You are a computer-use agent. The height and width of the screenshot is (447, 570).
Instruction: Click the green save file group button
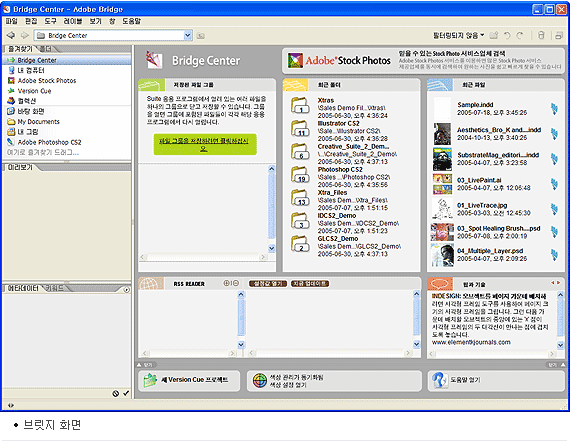[205, 144]
